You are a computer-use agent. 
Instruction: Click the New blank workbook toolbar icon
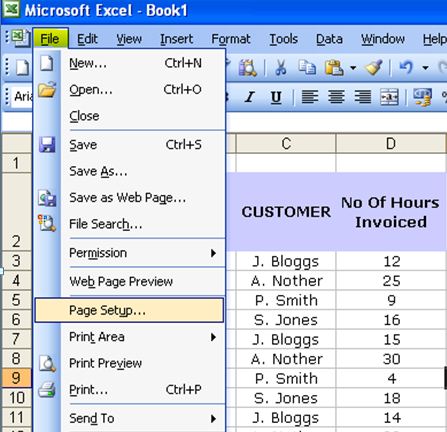[22, 67]
